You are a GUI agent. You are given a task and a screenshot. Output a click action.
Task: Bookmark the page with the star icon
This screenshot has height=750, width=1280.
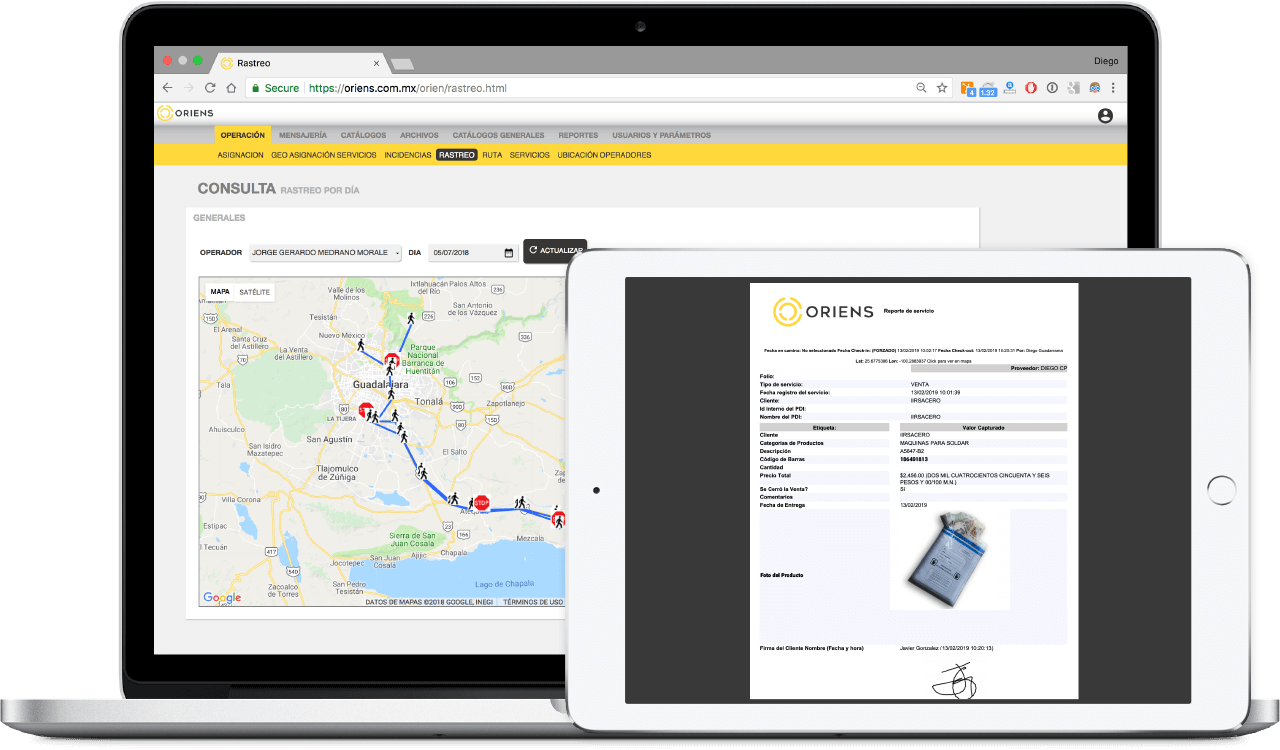pos(942,88)
